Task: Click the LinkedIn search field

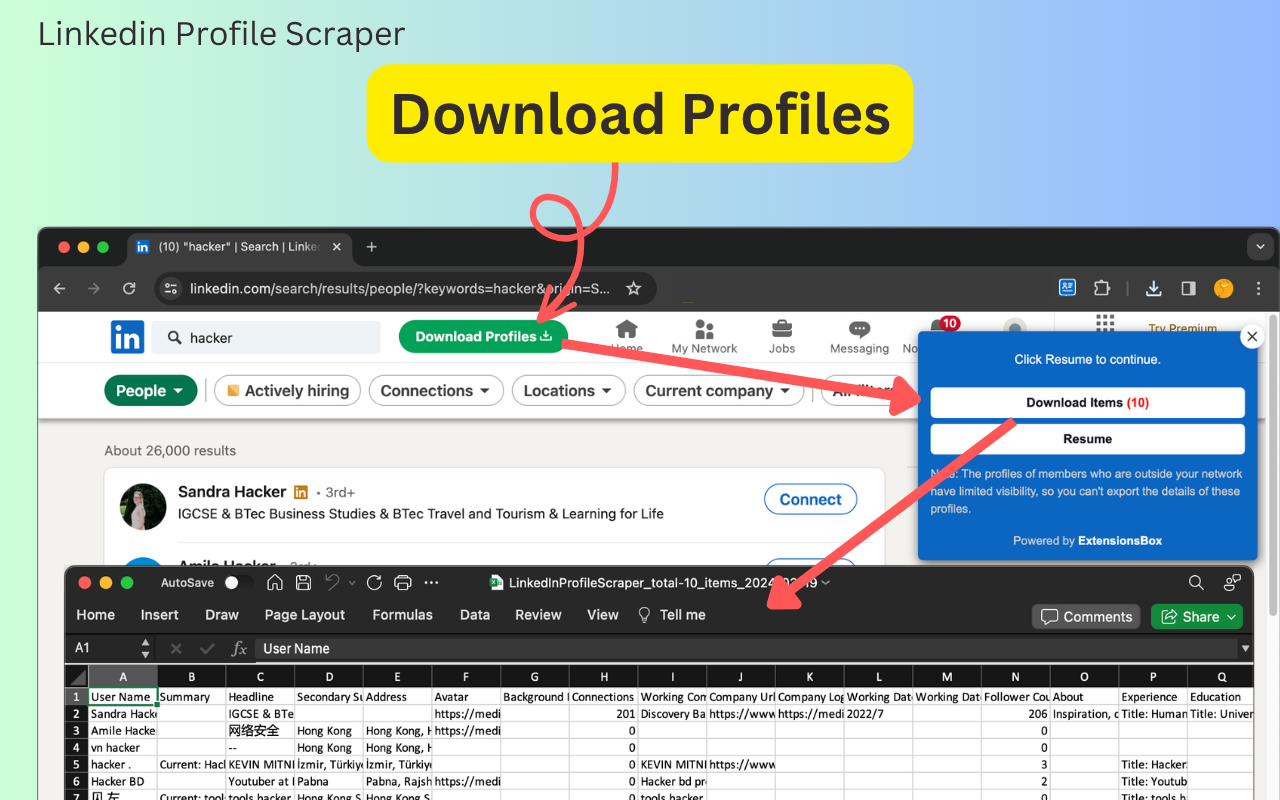Action: (267, 338)
